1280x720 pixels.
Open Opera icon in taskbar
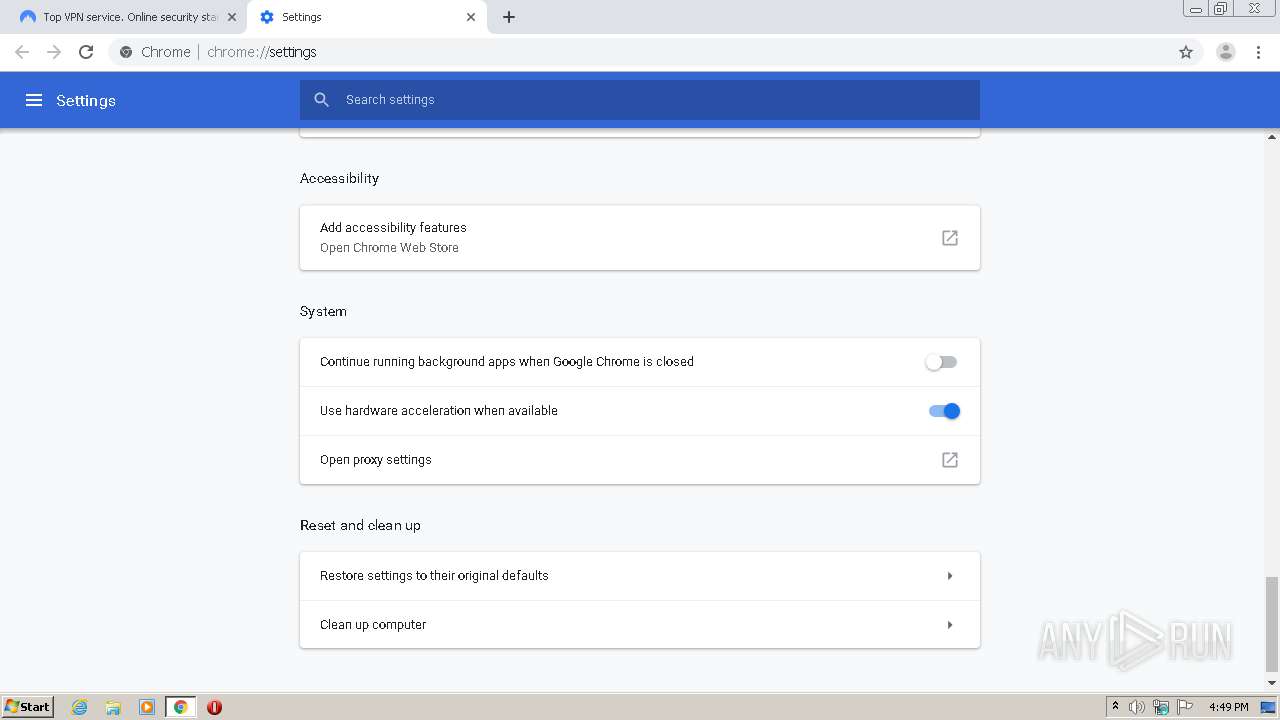point(214,707)
